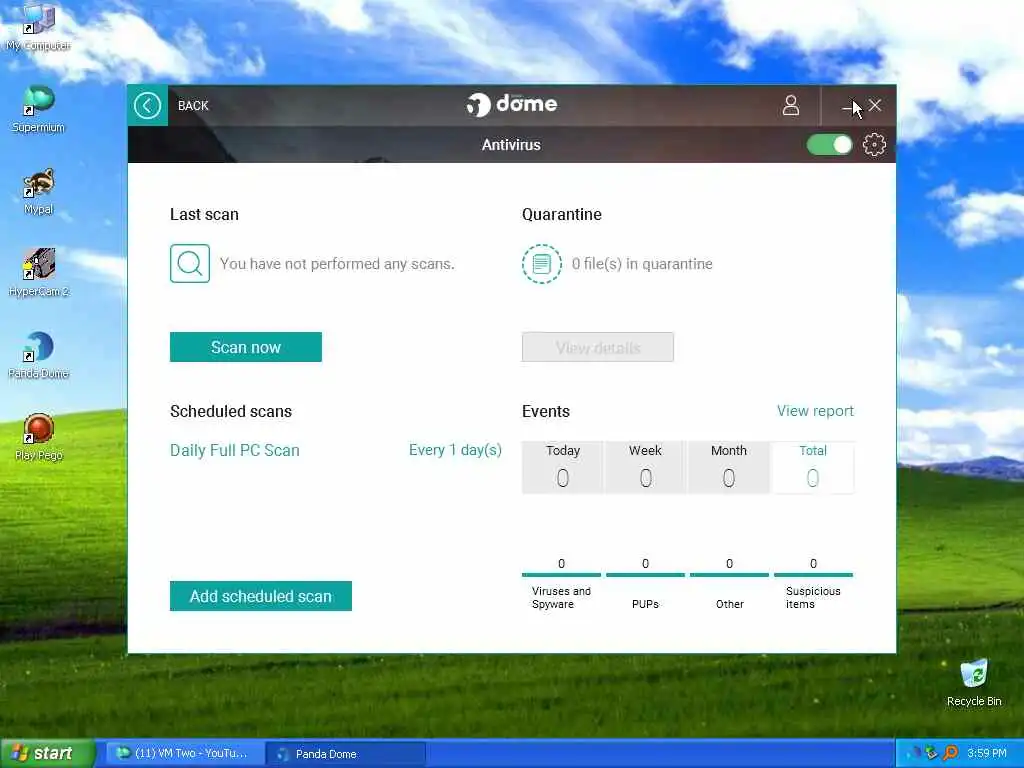Select the Total events tab
Screen dimensions: 1024x768
click(x=812, y=467)
